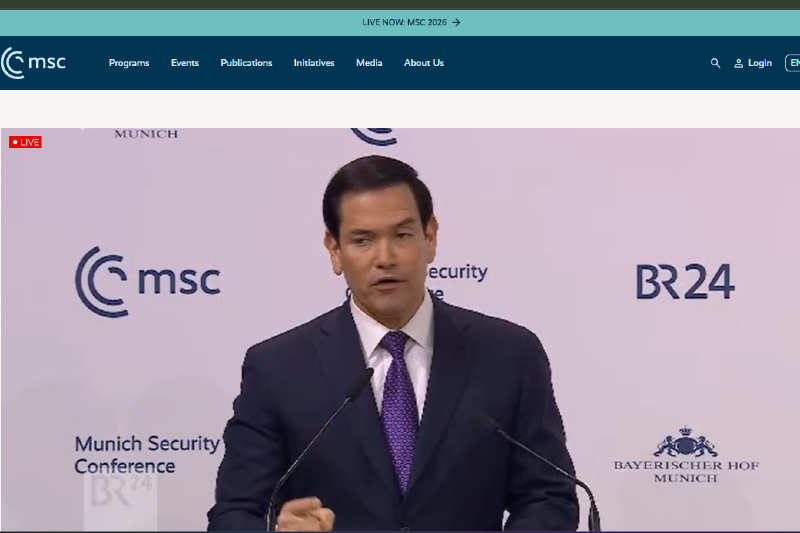Open the Events menu

185,63
